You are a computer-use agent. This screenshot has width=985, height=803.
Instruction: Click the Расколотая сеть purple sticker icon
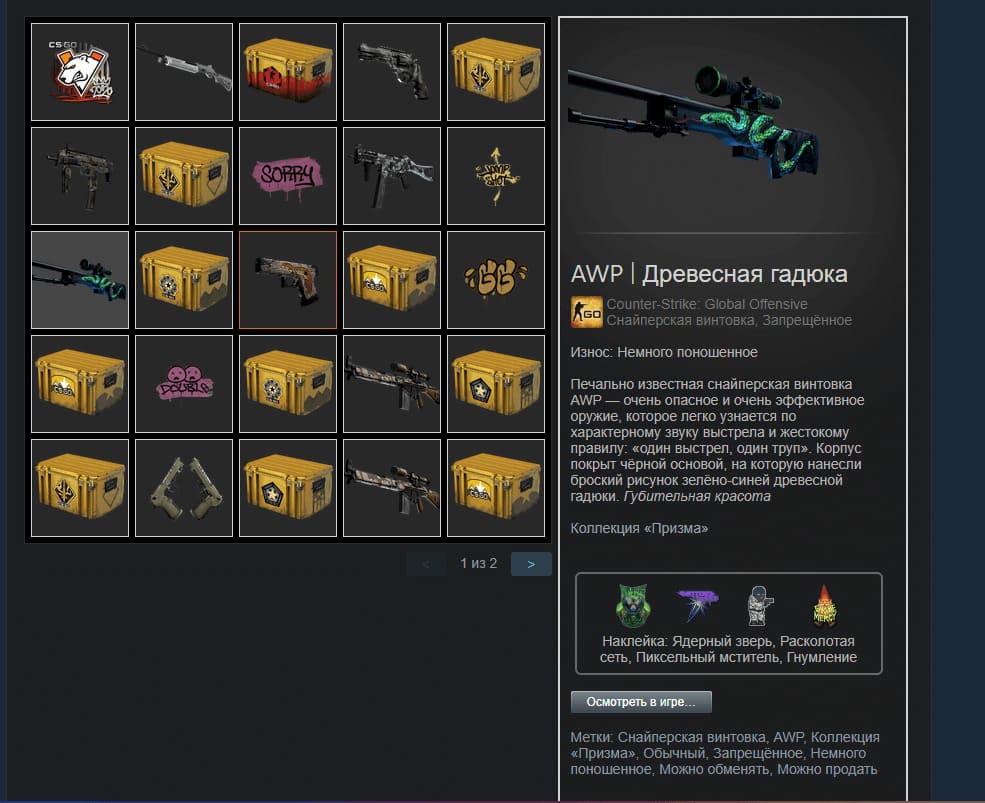click(697, 605)
